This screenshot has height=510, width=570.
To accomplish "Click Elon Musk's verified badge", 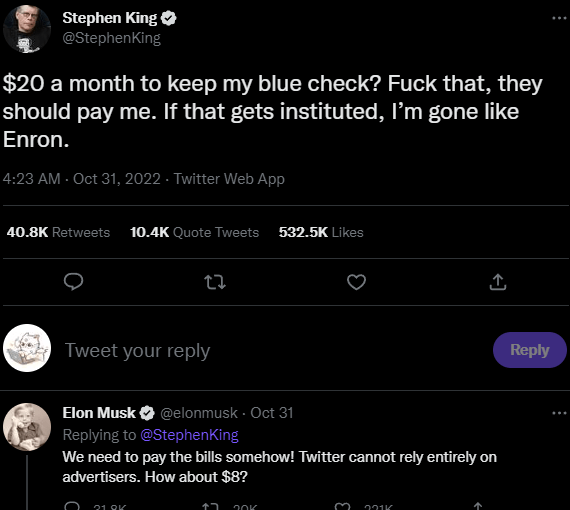I will [147, 413].
